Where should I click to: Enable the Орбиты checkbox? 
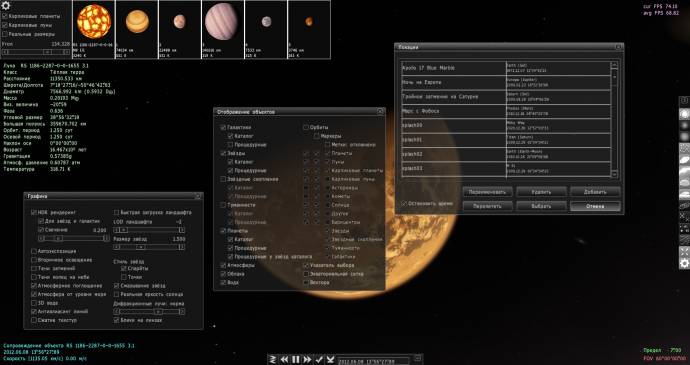(306, 127)
